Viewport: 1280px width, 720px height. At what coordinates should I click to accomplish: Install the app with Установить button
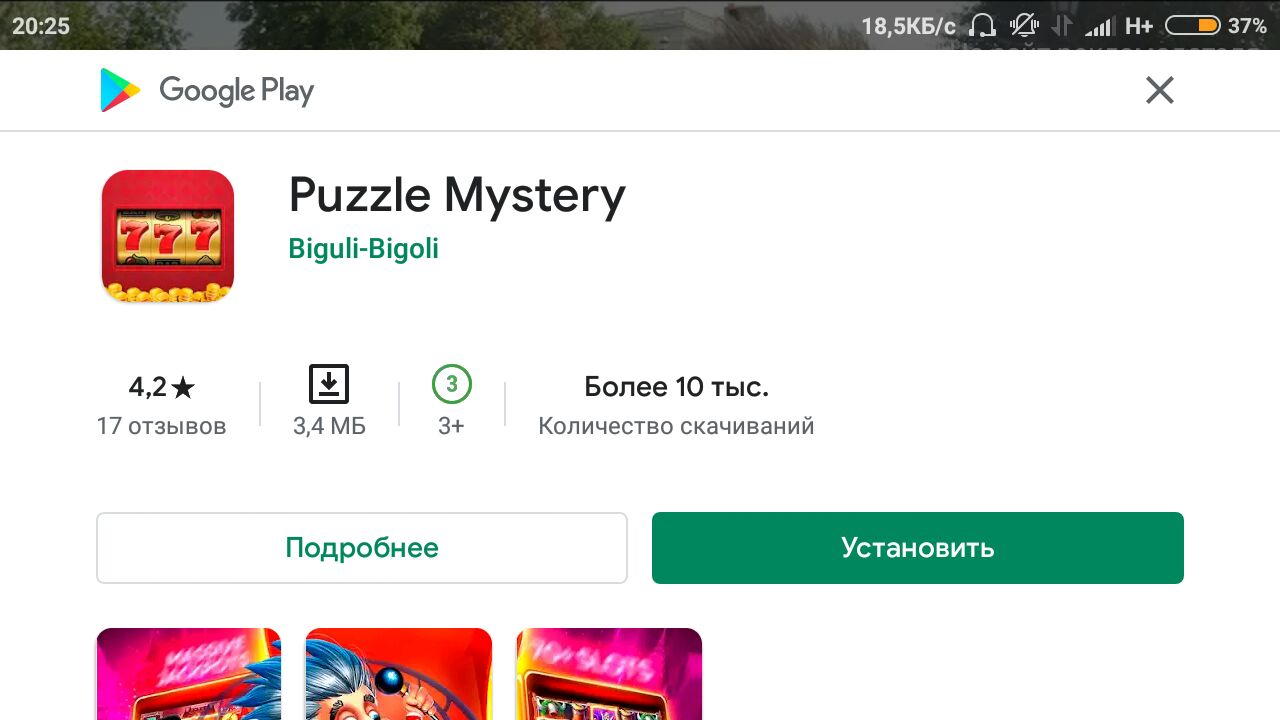918,548
